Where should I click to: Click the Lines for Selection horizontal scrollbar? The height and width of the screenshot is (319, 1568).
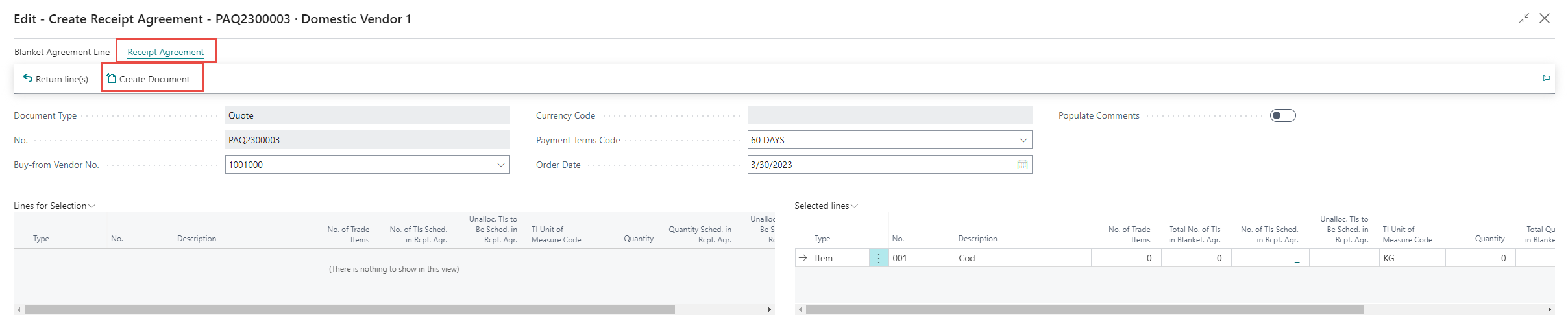pos(349,310)
